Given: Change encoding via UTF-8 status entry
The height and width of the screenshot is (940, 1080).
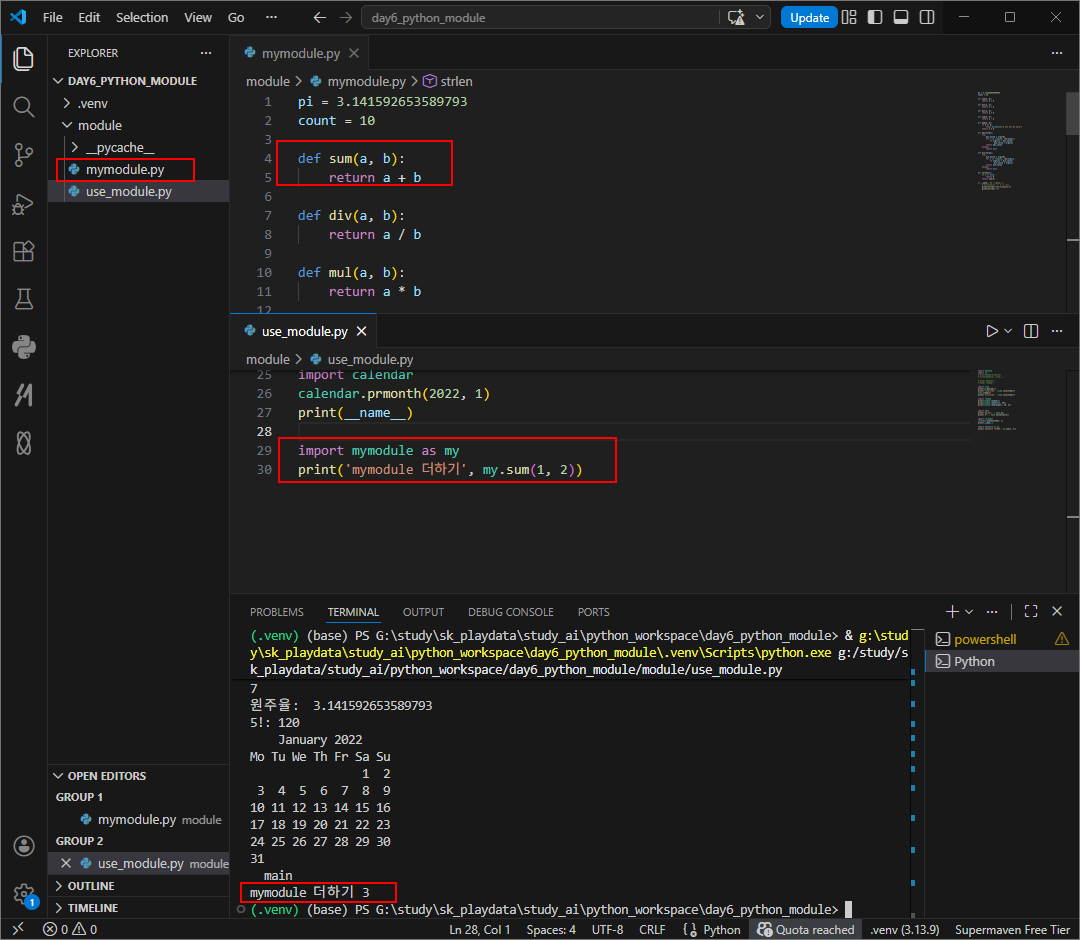Looking at the screenshot, I should (607, 929).
